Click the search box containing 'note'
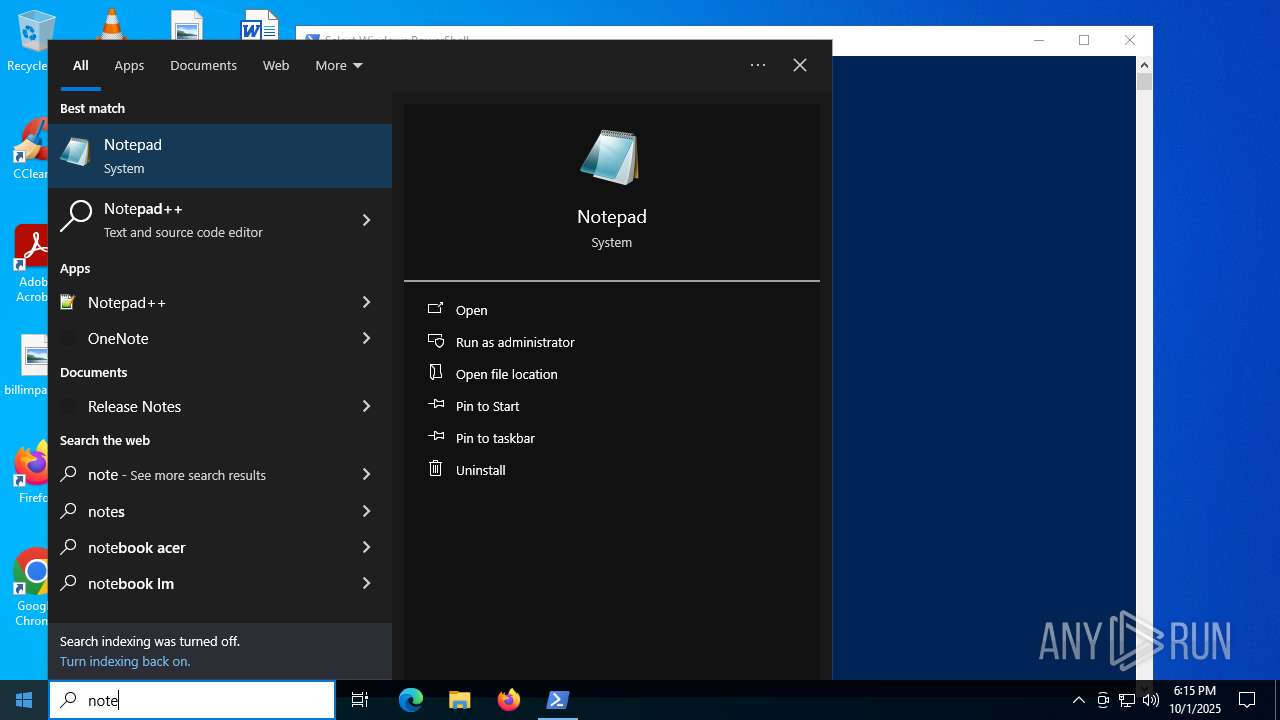This screenshot has width=1280, height=720. (192, 700)
